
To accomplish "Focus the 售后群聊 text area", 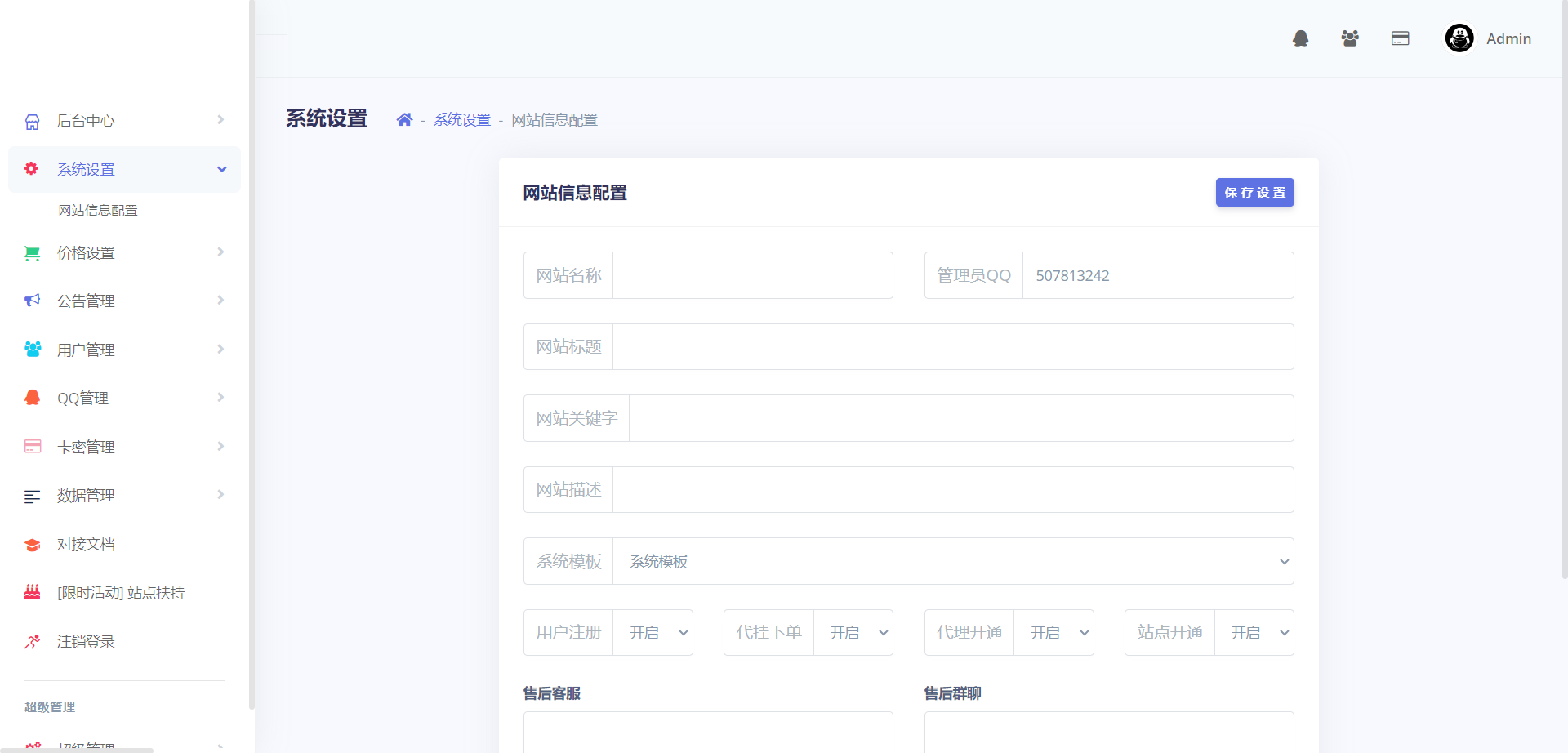I will [x=1109, y=733].
